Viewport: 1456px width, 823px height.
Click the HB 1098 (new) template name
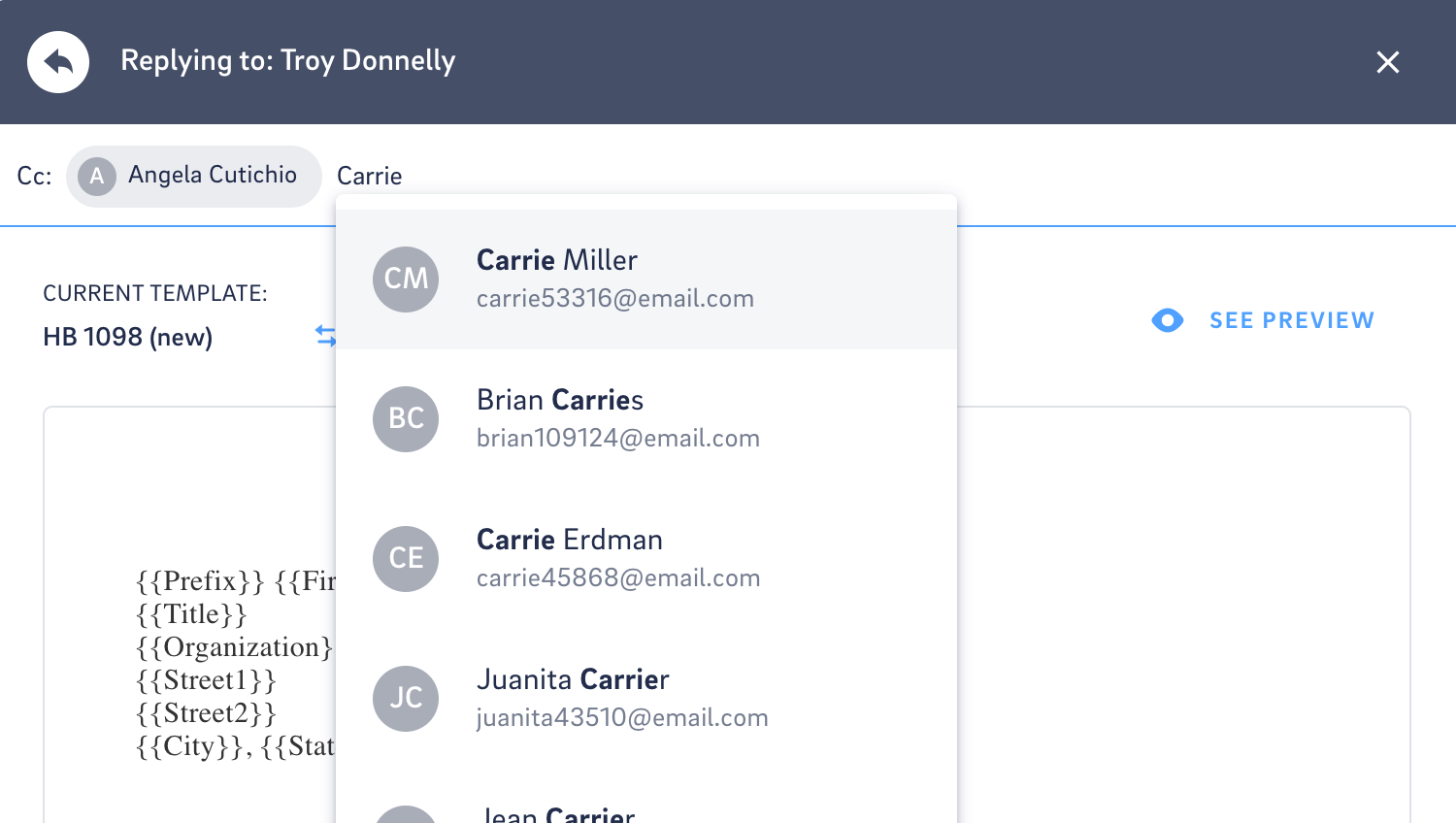pyautogui.click(x=128, y=337)
